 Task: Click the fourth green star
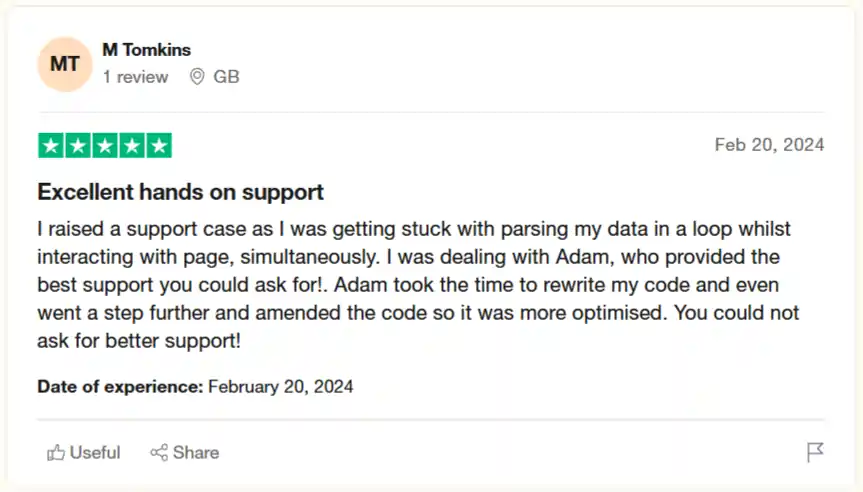(x=132, y=146)
